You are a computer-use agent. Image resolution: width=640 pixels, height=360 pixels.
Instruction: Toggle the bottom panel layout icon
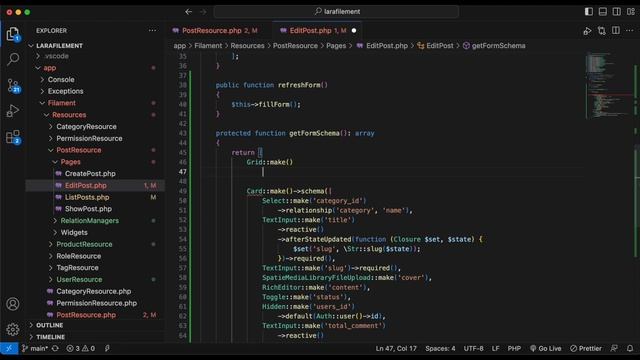(x=602, y=11)
